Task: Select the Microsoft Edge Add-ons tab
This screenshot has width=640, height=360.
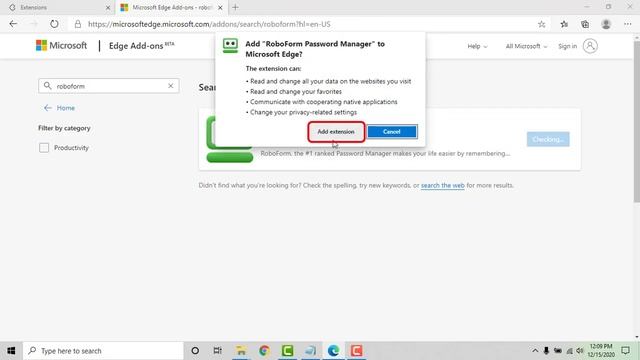Action: [171, 7]
